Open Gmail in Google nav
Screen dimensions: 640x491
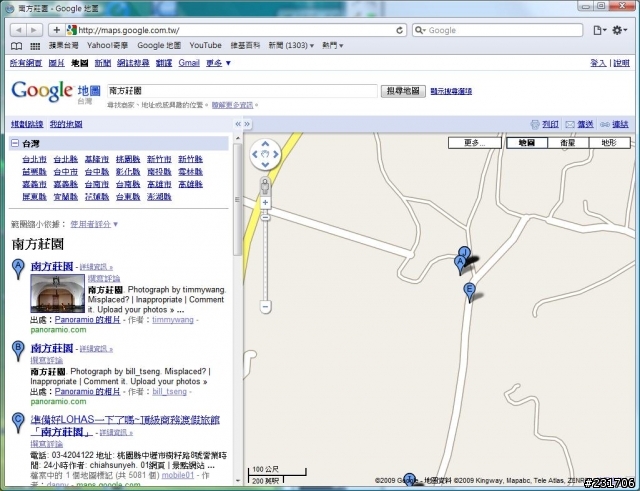189,63
